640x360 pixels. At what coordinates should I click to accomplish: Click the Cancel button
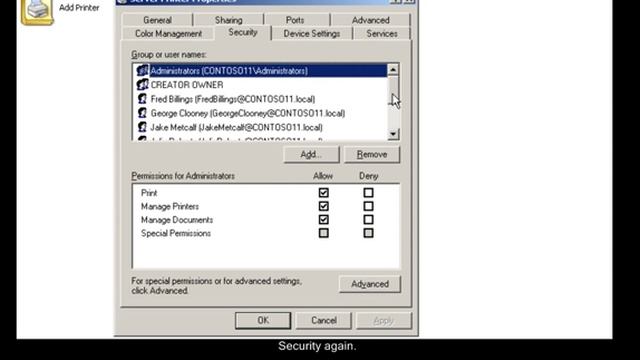324,320
